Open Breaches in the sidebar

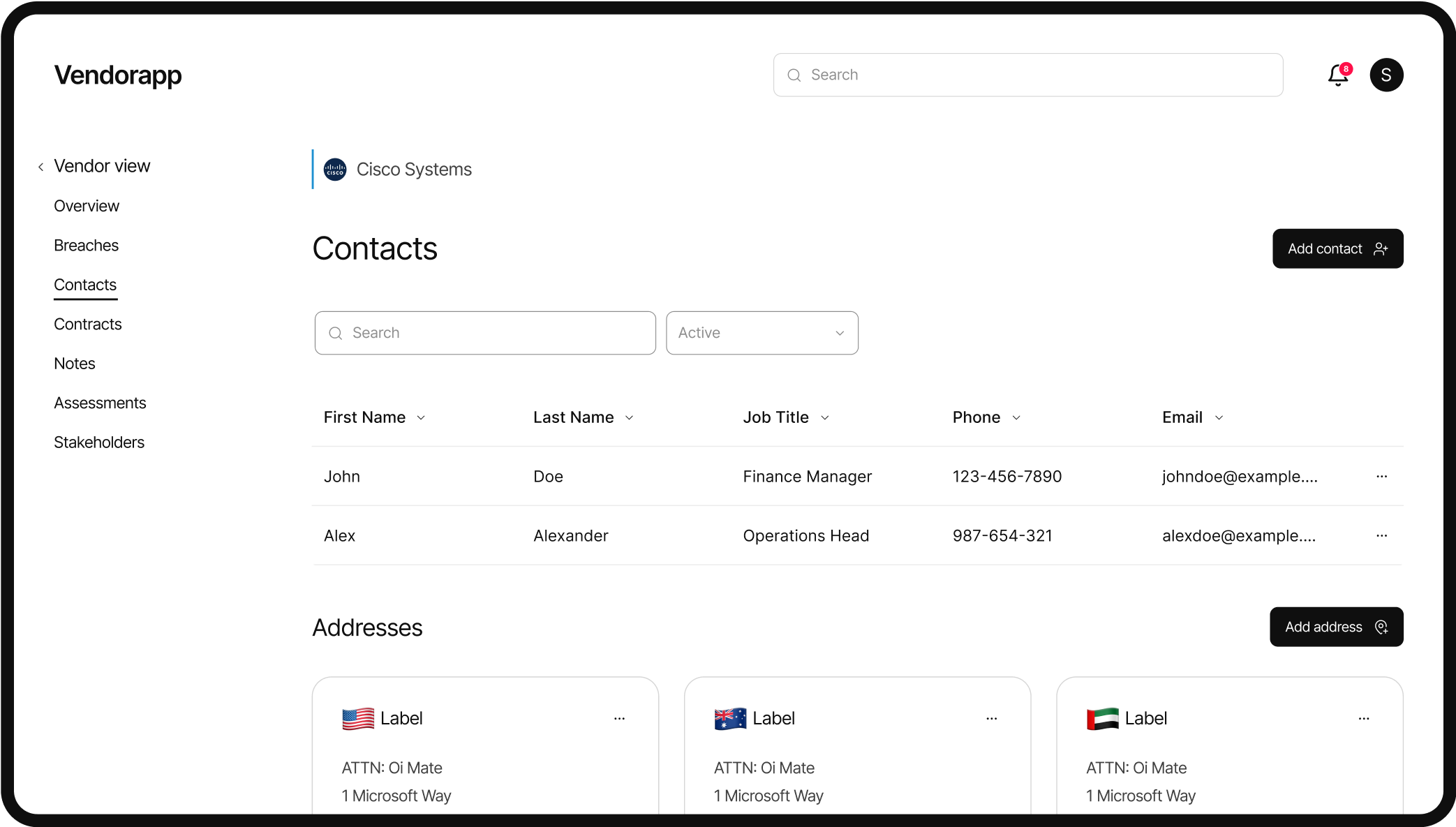tap(86, 246)
